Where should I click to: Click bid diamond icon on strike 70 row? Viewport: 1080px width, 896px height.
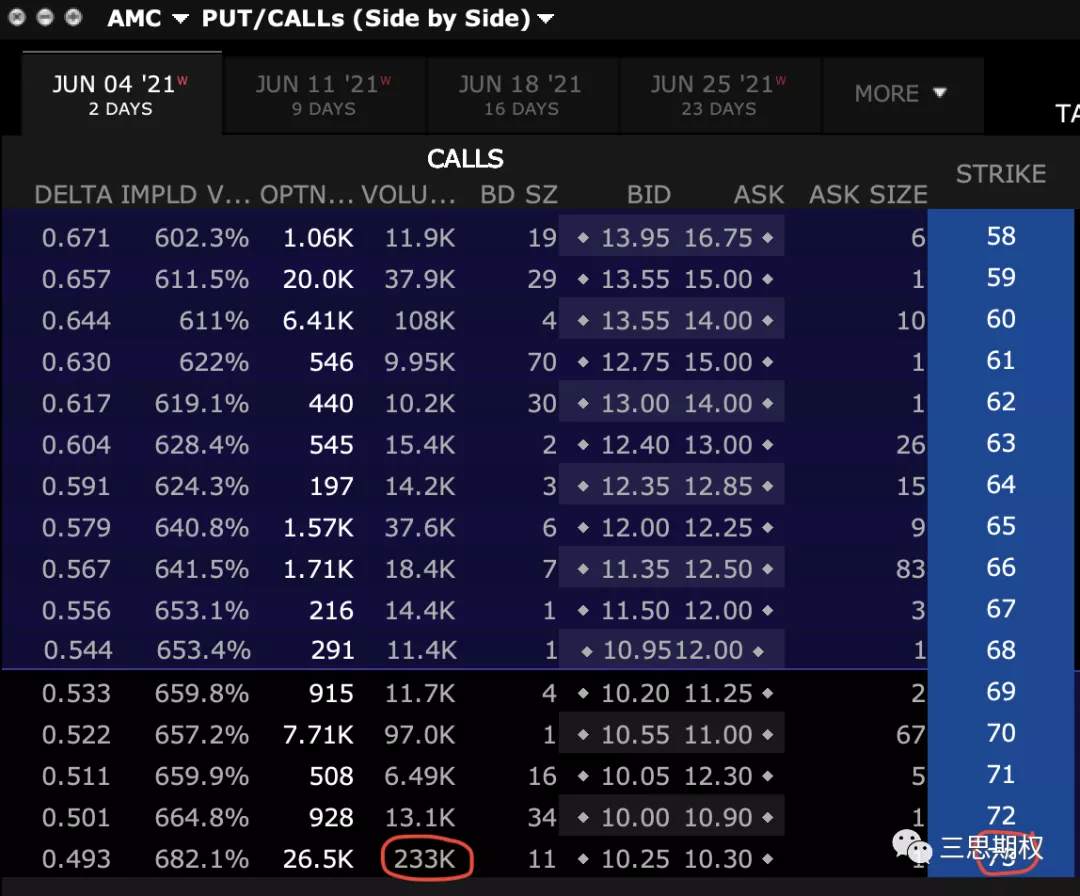point(583,735)
